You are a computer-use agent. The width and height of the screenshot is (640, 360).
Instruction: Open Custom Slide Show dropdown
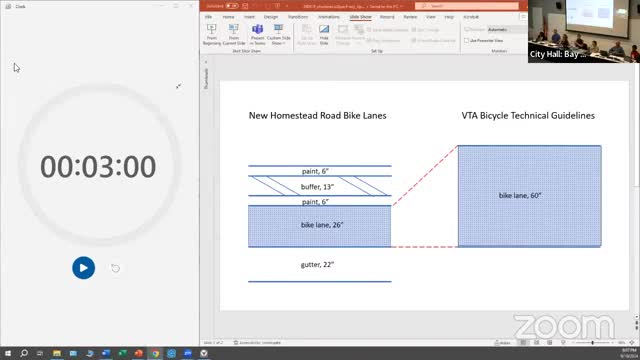click(279, 35)
